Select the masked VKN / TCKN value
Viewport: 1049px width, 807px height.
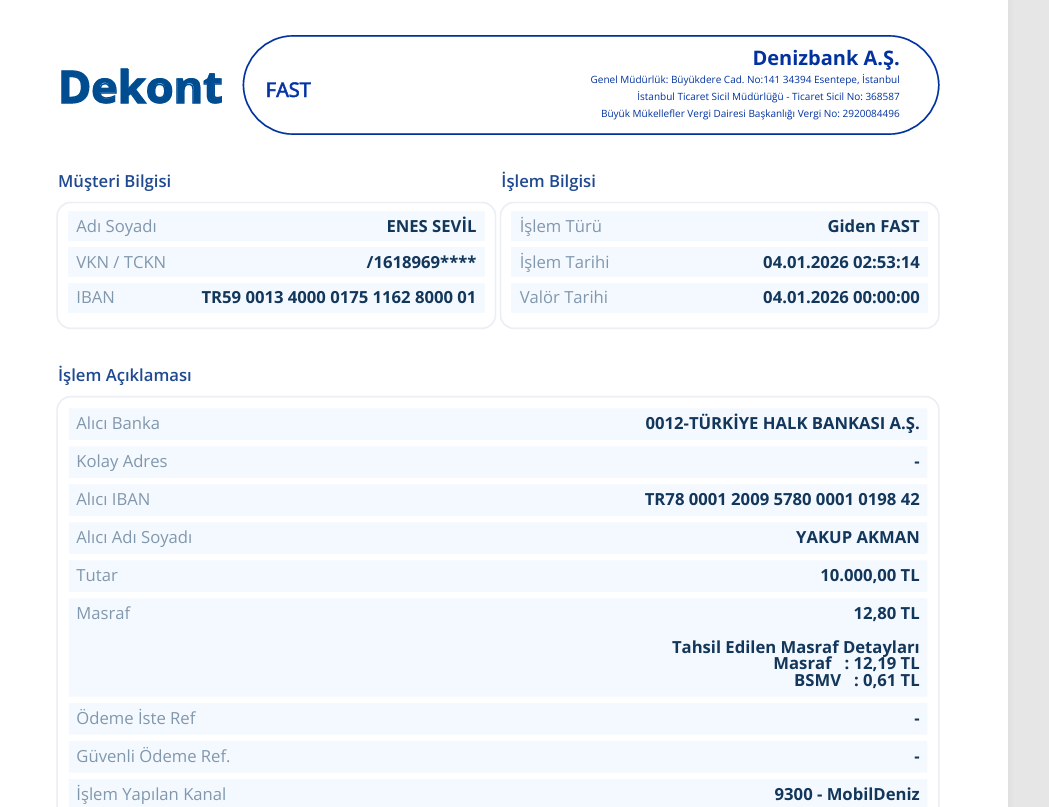click(421, 262)
